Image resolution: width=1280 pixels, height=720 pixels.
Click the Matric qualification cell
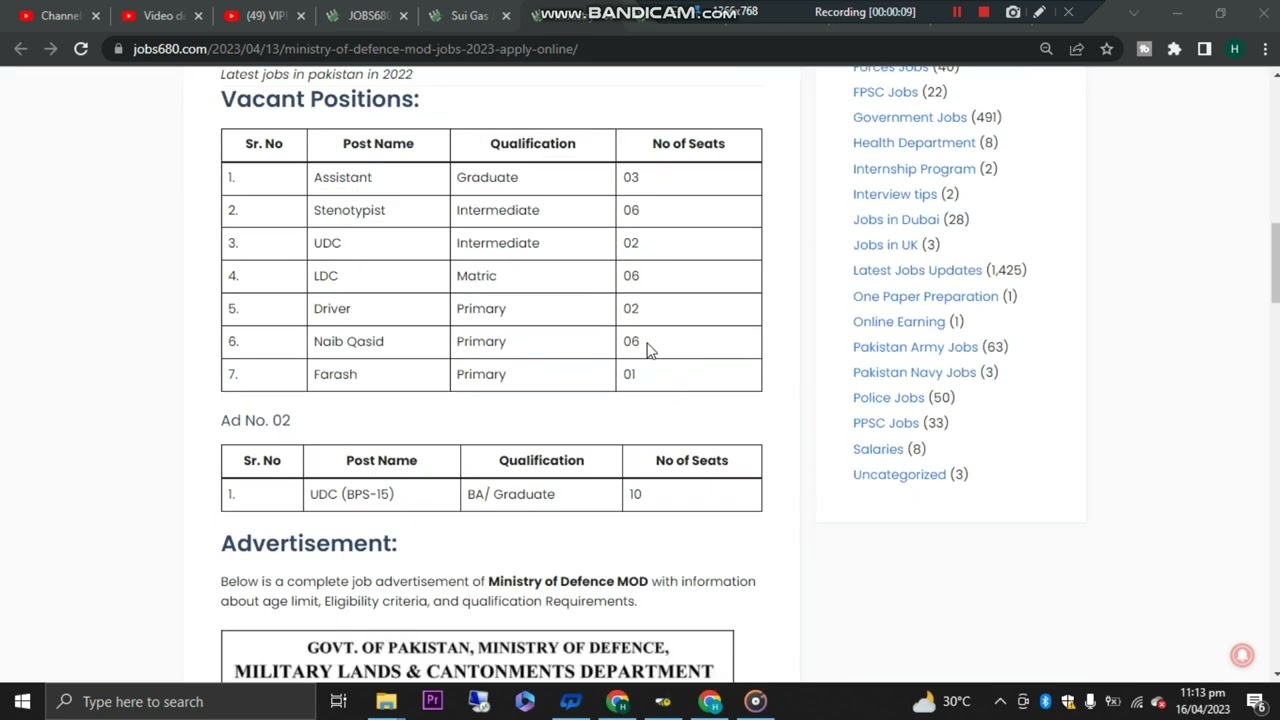click(533, 276)
